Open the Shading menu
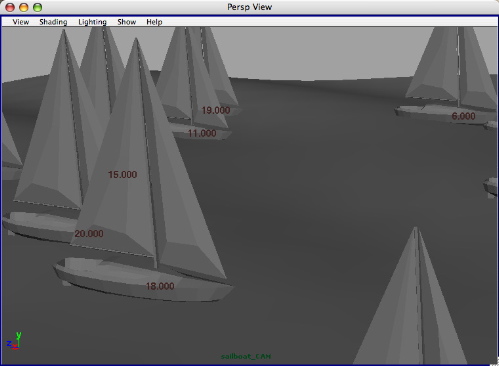 [x=53, y=22]
